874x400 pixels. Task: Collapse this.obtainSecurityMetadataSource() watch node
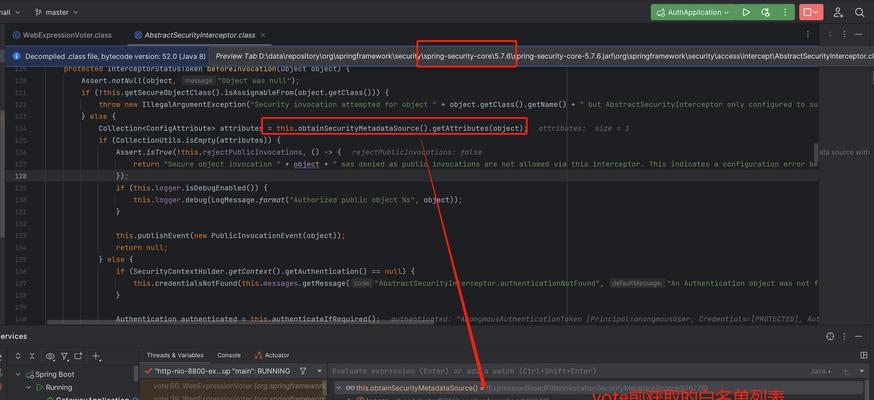point(339,388)
